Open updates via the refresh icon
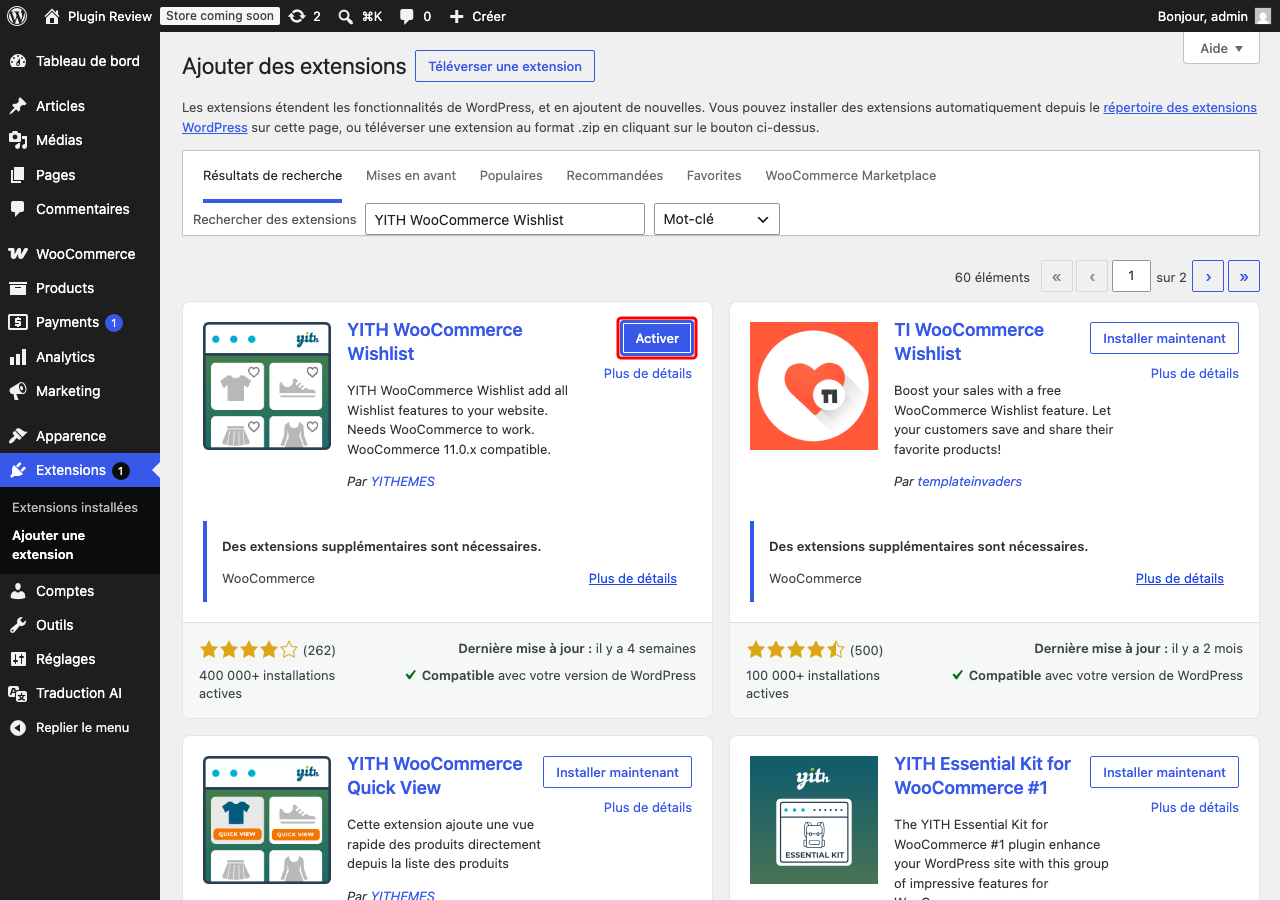 296,16
